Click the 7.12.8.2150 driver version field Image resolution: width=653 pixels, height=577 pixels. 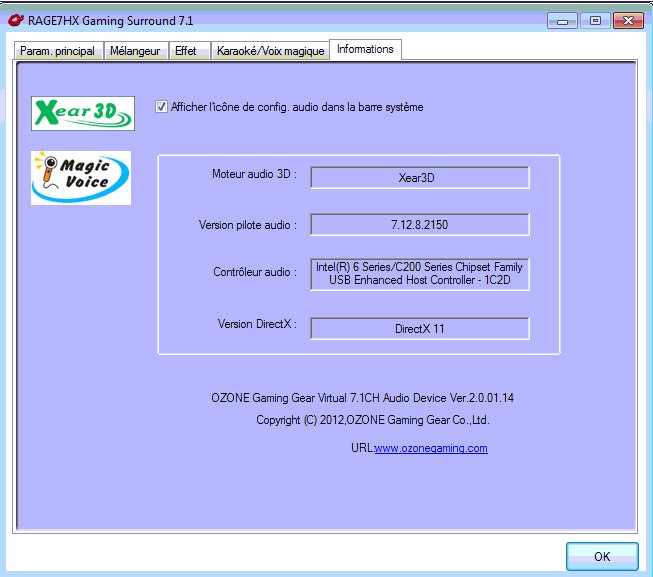pyautogui.click(x=420, y=225)
